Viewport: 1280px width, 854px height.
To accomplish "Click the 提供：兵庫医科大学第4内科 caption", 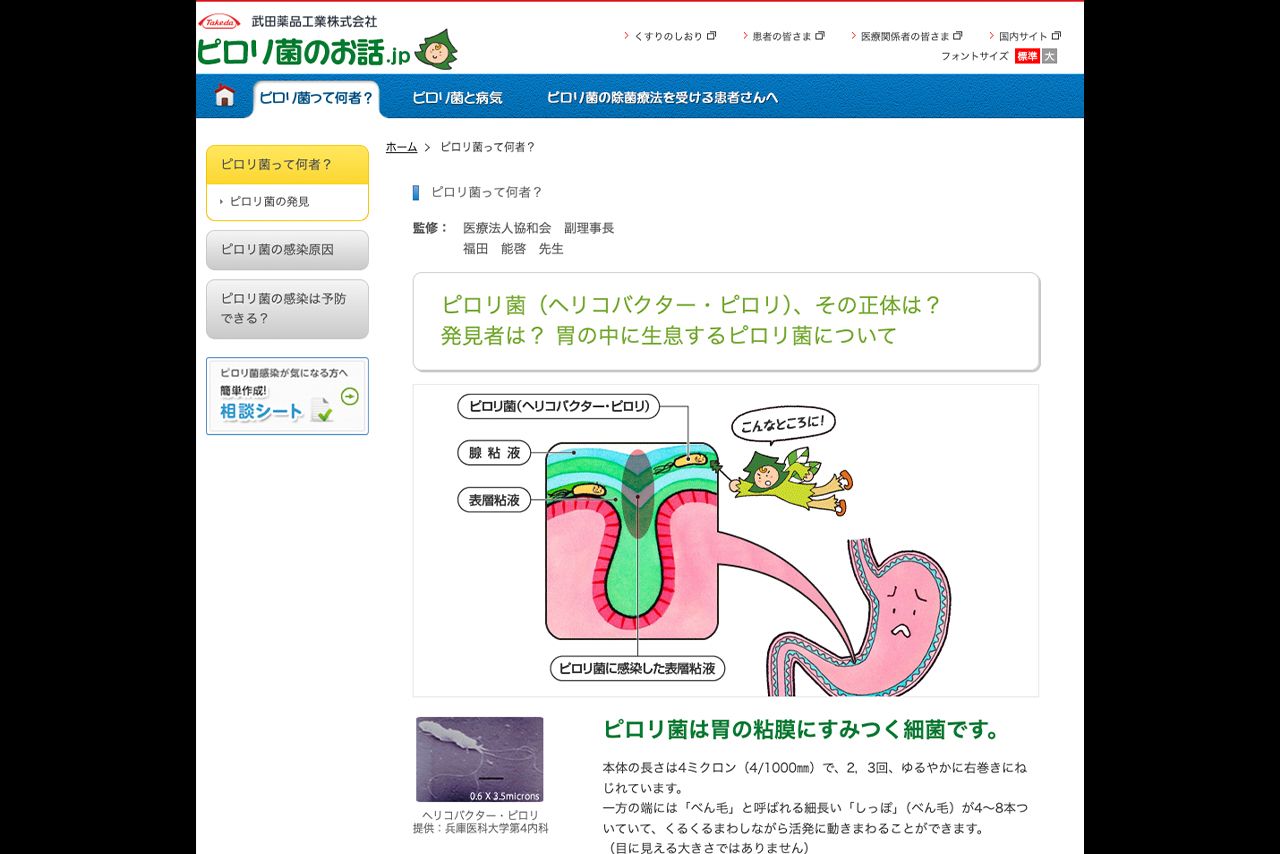I will tap(481, 829).
